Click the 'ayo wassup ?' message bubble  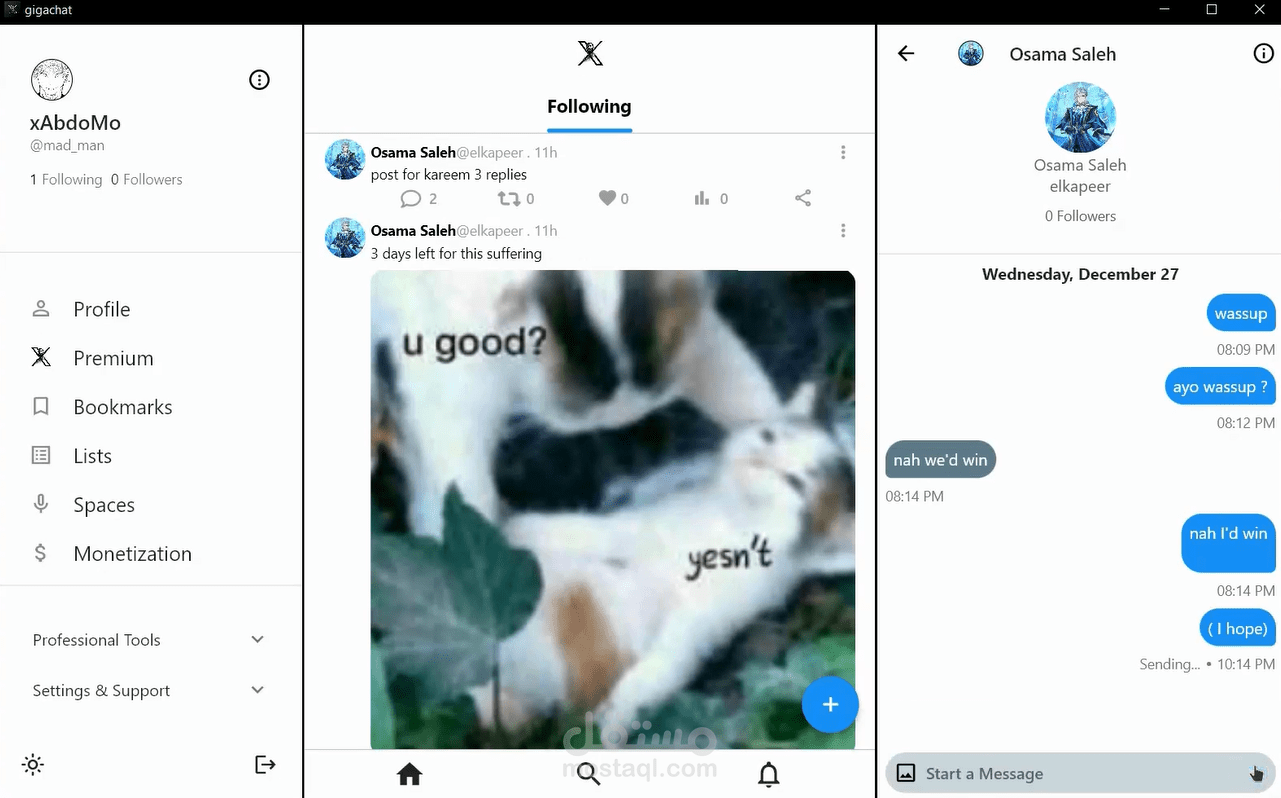tap(1220, 387)
